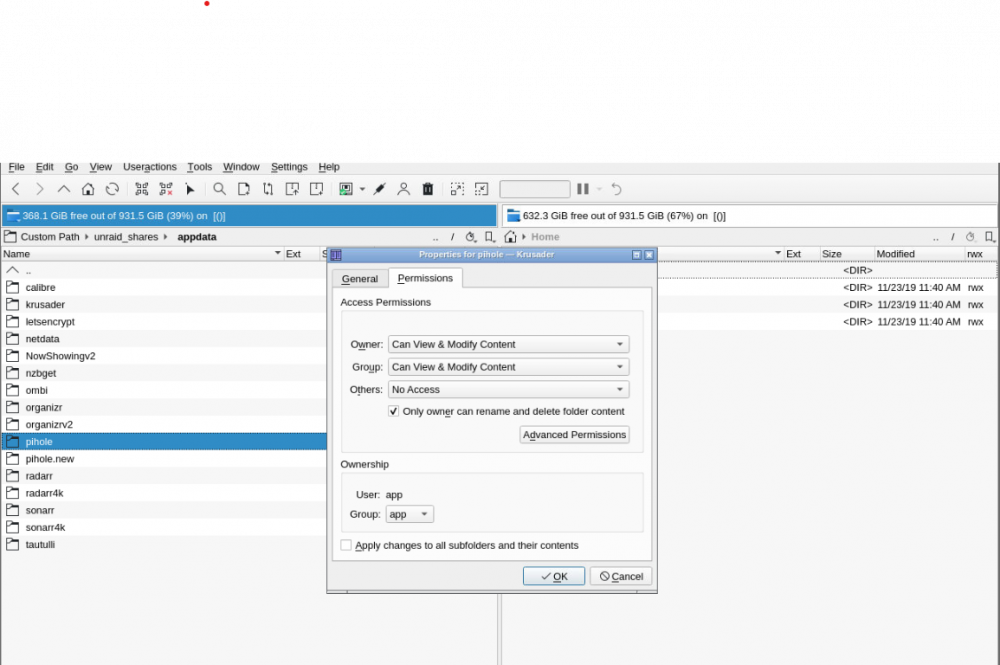Click the Select Group toolbar icon
This screenshot has width=1000, height=665.
(x=142, y=189)
